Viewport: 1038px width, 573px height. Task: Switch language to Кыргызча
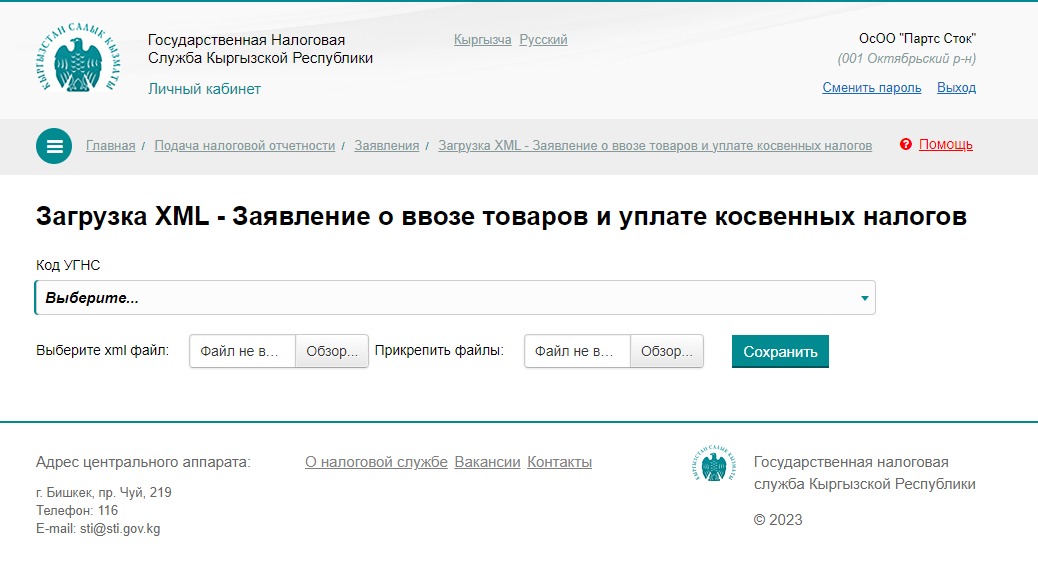click(x=483, y=40)
